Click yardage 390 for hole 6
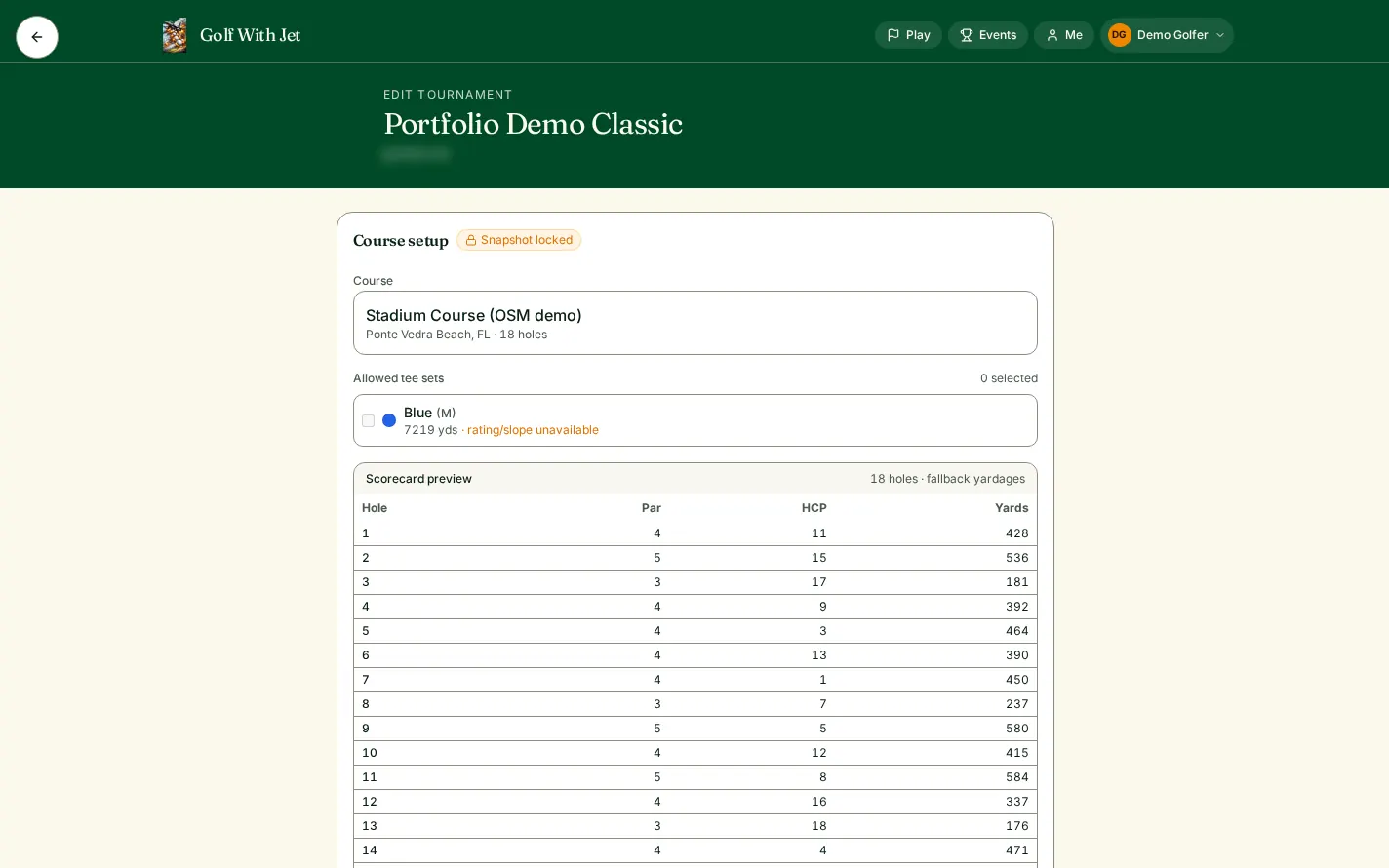The image size is (1389, 868). [1017, 655]
